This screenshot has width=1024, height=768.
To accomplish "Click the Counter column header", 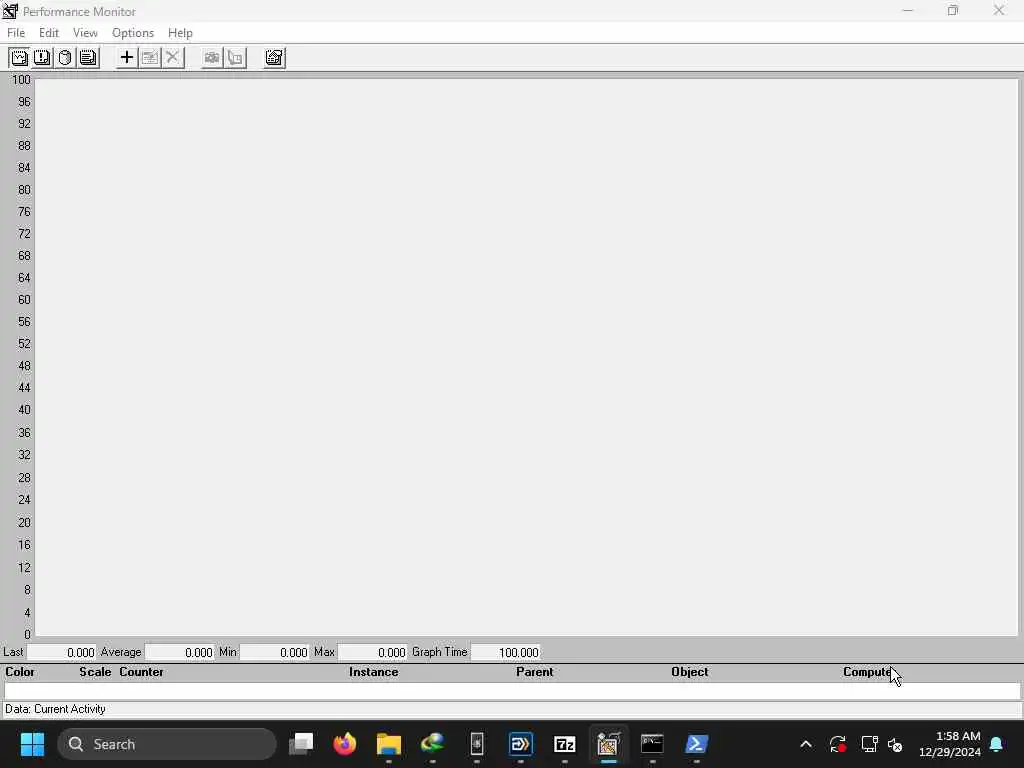I will (x=141, y=672).
